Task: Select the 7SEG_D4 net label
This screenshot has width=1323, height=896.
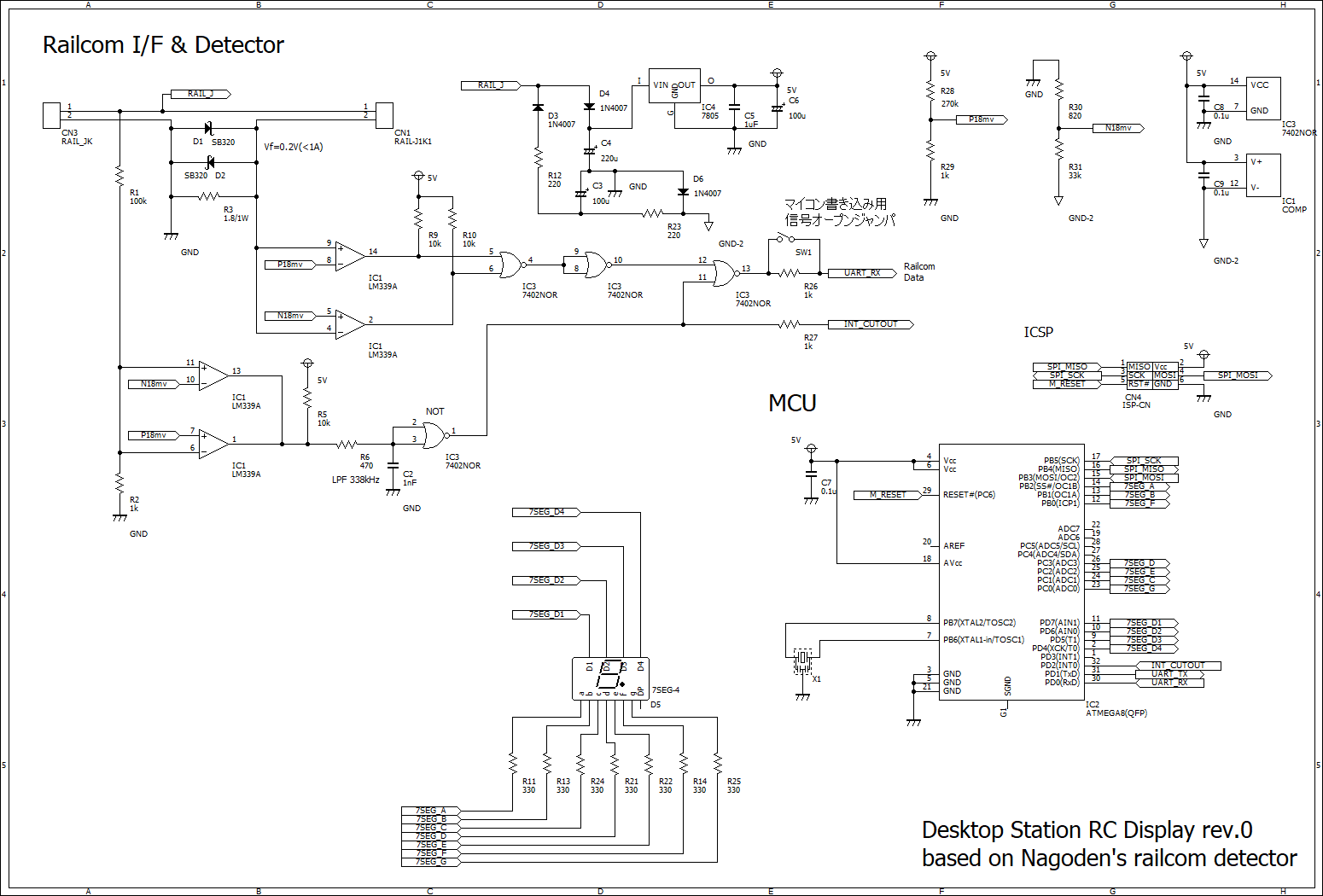Action: tap(546, 512)
